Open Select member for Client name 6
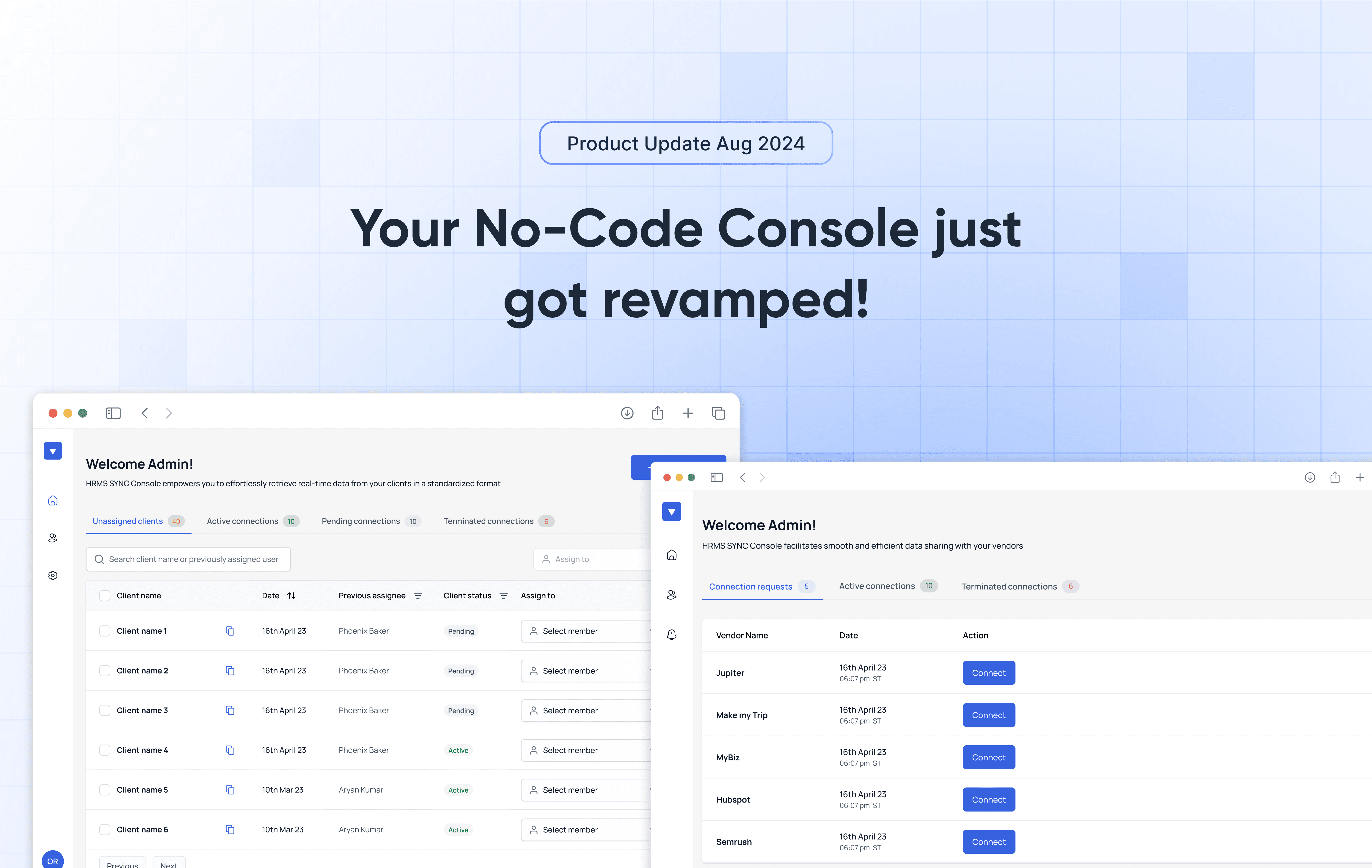 click(x=586, y=830)
